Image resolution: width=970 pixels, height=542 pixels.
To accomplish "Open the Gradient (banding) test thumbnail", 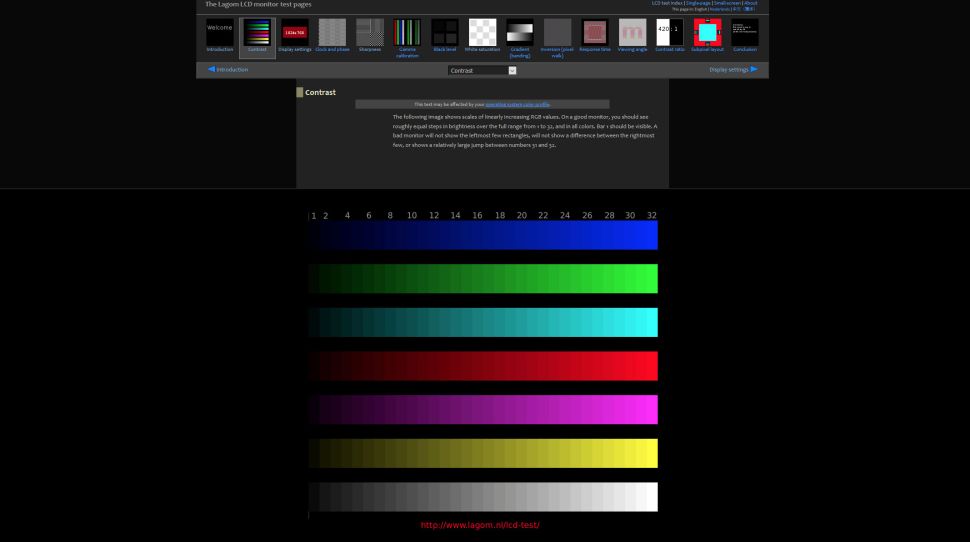I will 520,32.
